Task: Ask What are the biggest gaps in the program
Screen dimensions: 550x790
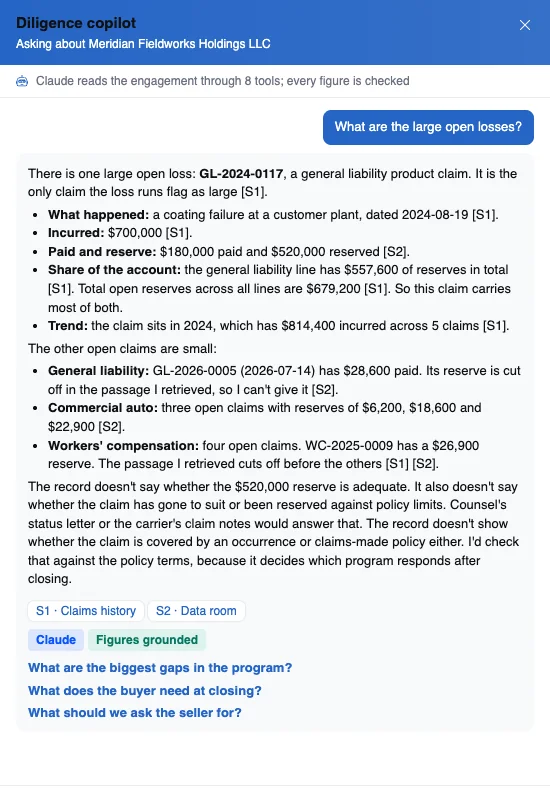Action: point(160,668)
